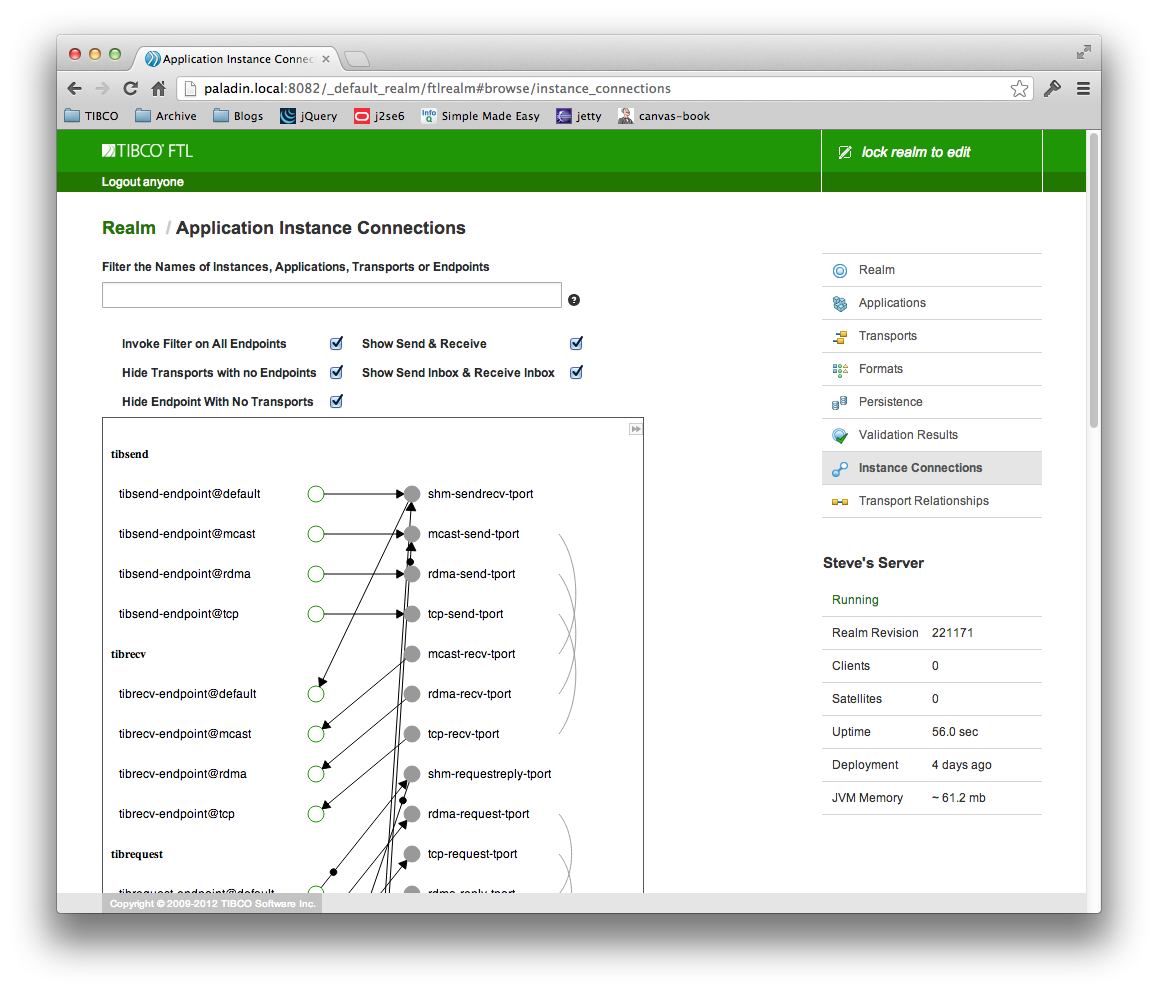
Task: Toggle Invoke Filter on All Endpoints checkbox
Action: click(336, 343)
